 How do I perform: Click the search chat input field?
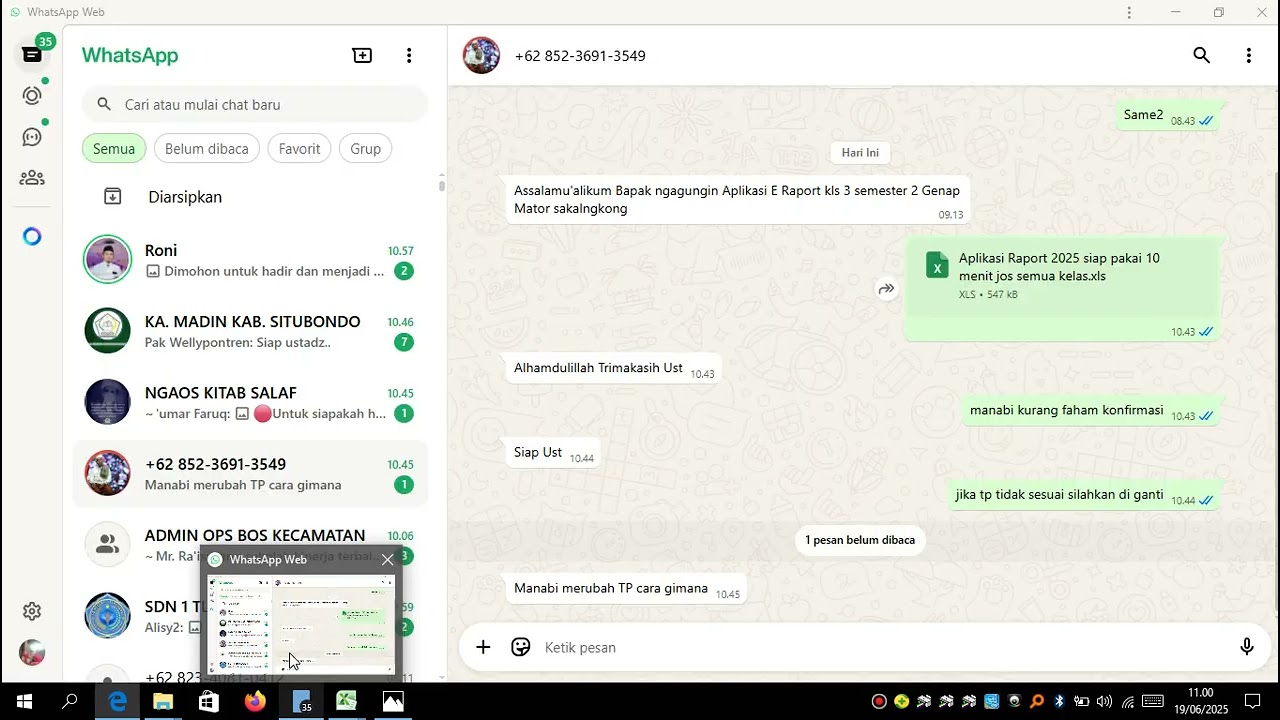coord(255,104)
